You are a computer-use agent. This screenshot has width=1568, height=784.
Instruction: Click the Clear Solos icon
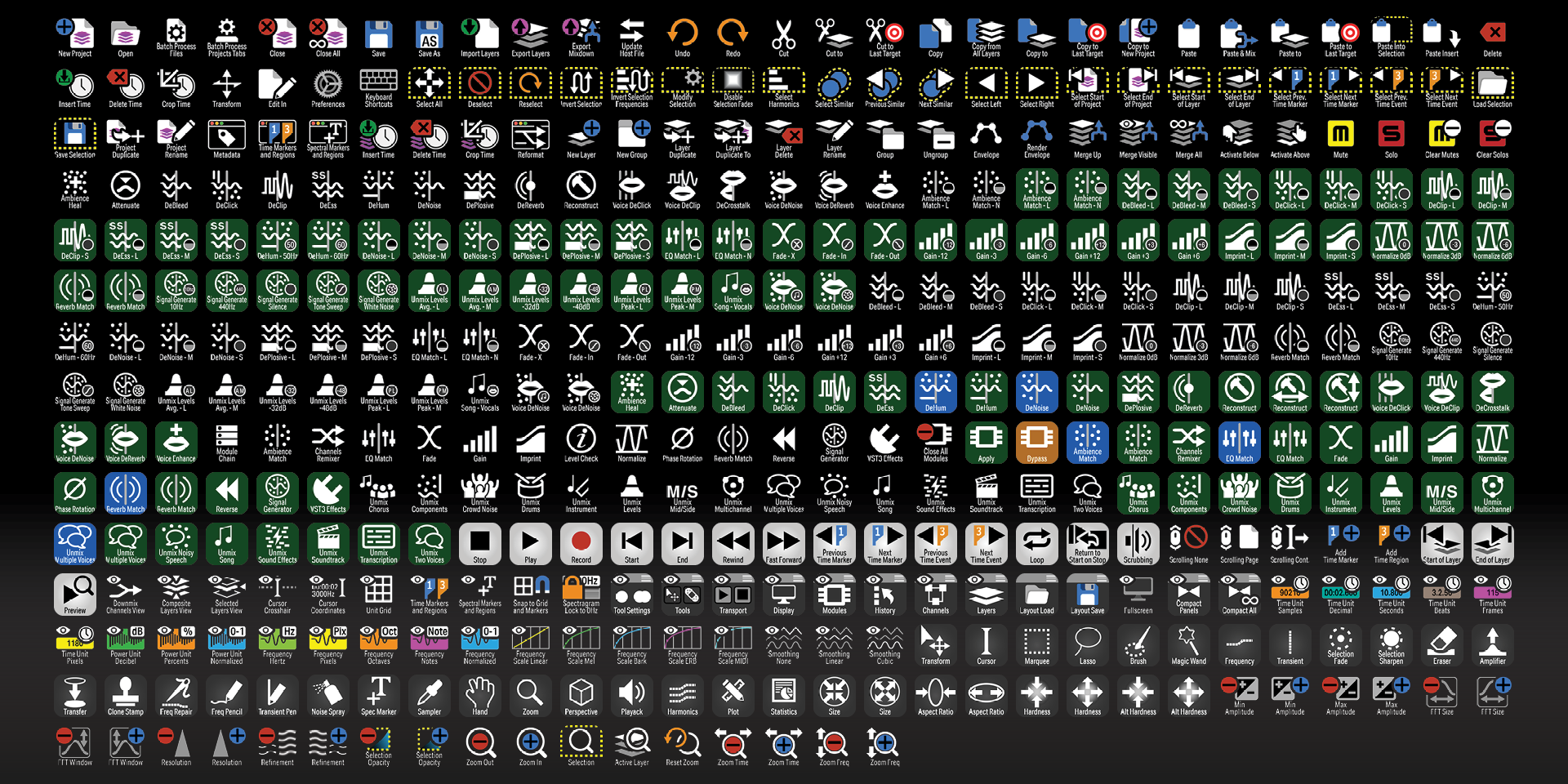coord(1492,139)
